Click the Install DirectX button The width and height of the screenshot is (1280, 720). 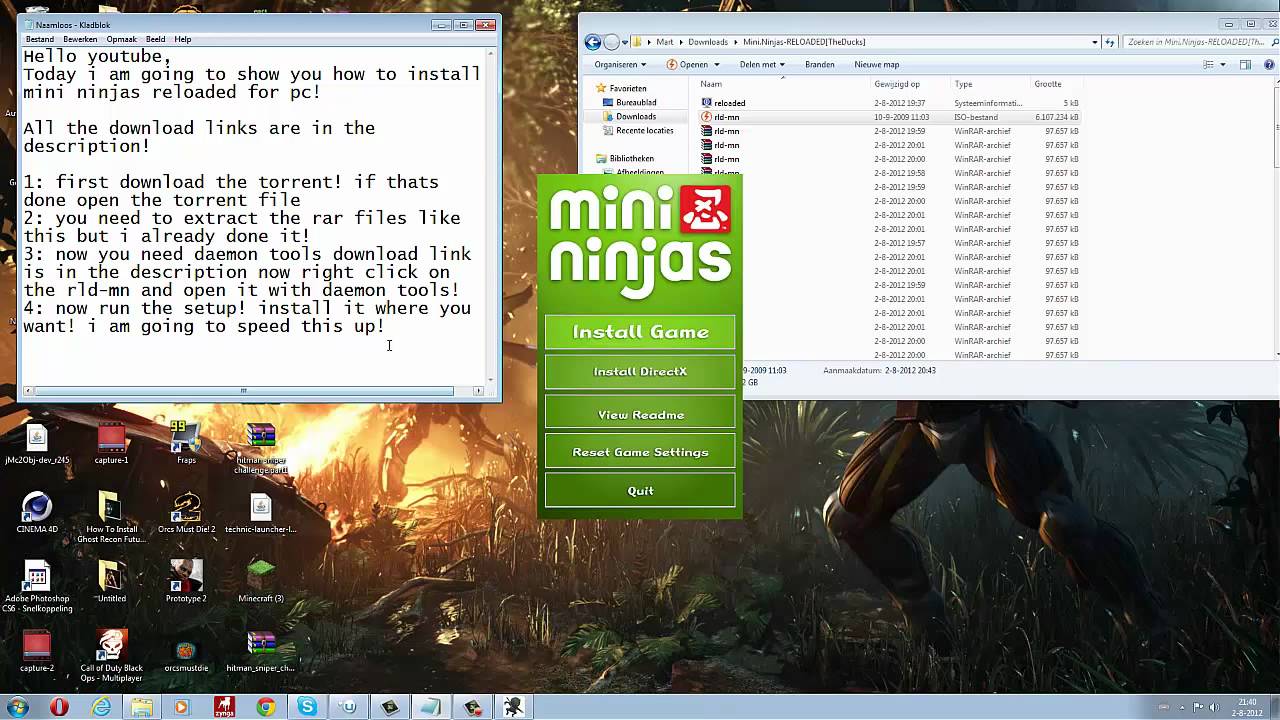click(640, 372)
